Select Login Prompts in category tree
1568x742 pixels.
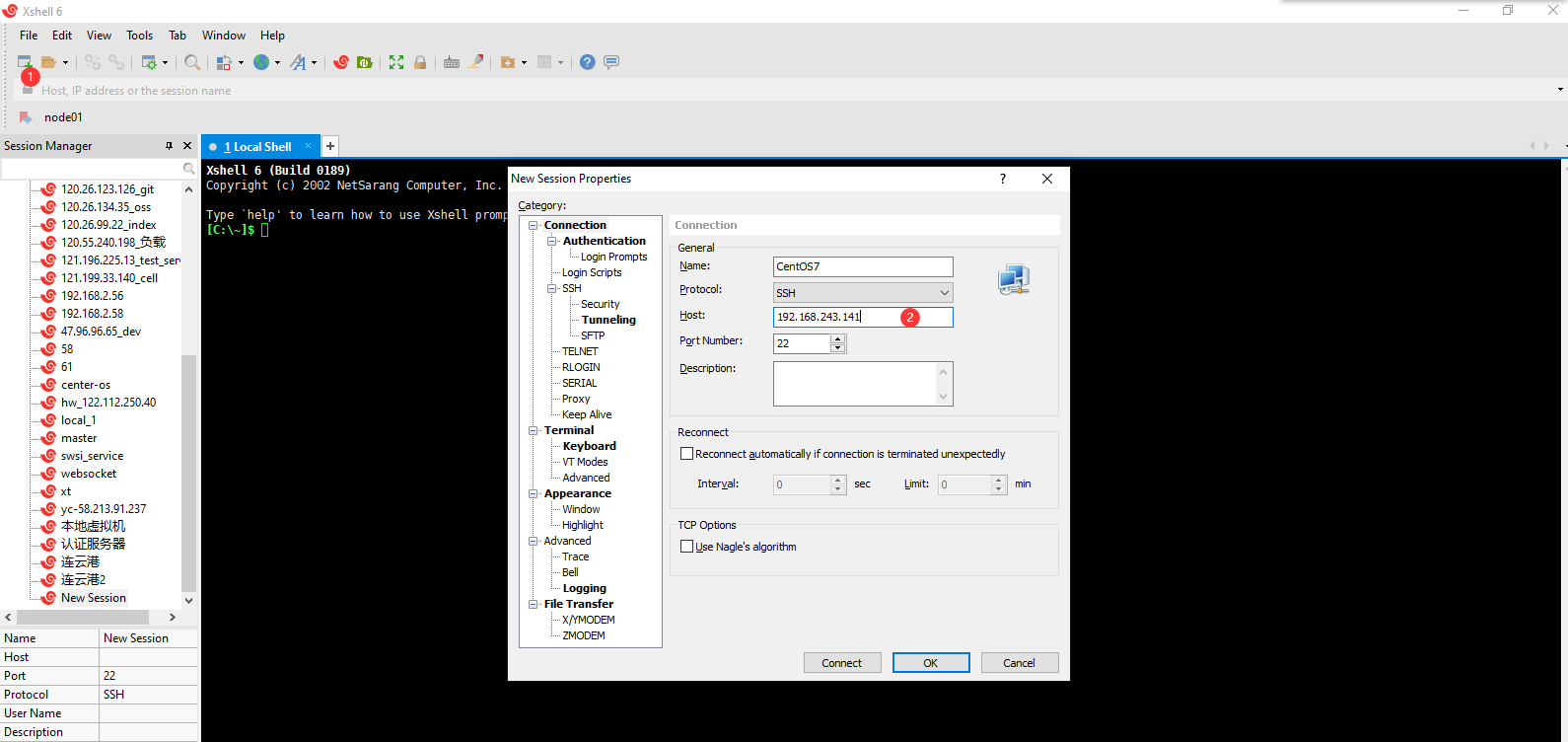613,257
